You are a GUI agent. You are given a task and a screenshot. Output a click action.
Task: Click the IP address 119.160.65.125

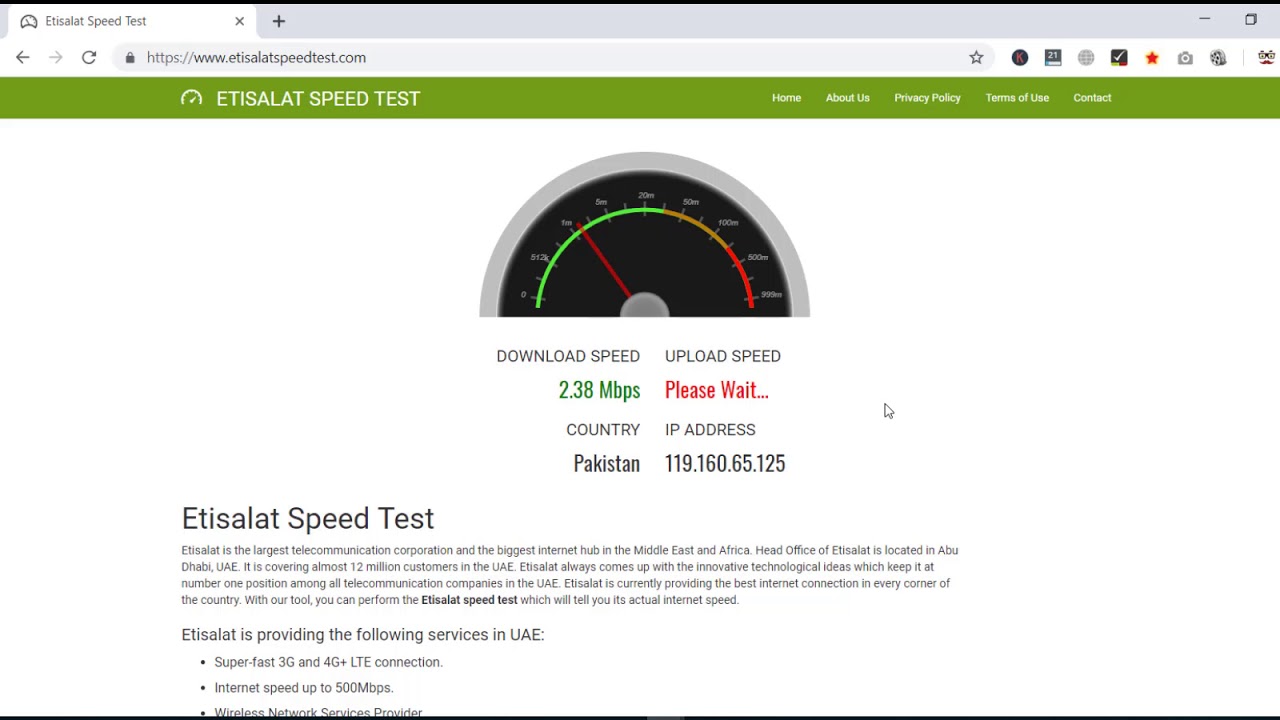pyautogui.click(x=725, y=463)
